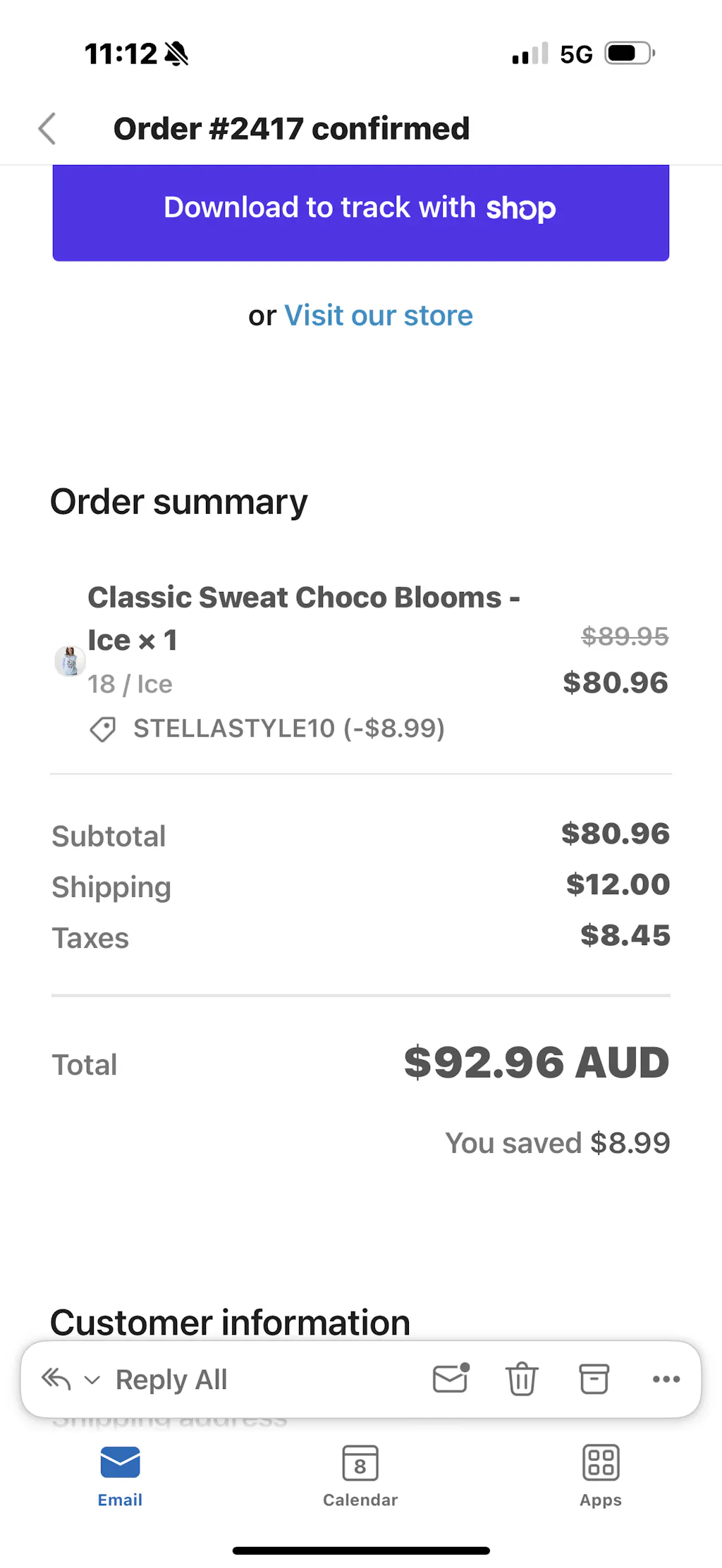Open the Apps tab

click(x=601, y=1474)
